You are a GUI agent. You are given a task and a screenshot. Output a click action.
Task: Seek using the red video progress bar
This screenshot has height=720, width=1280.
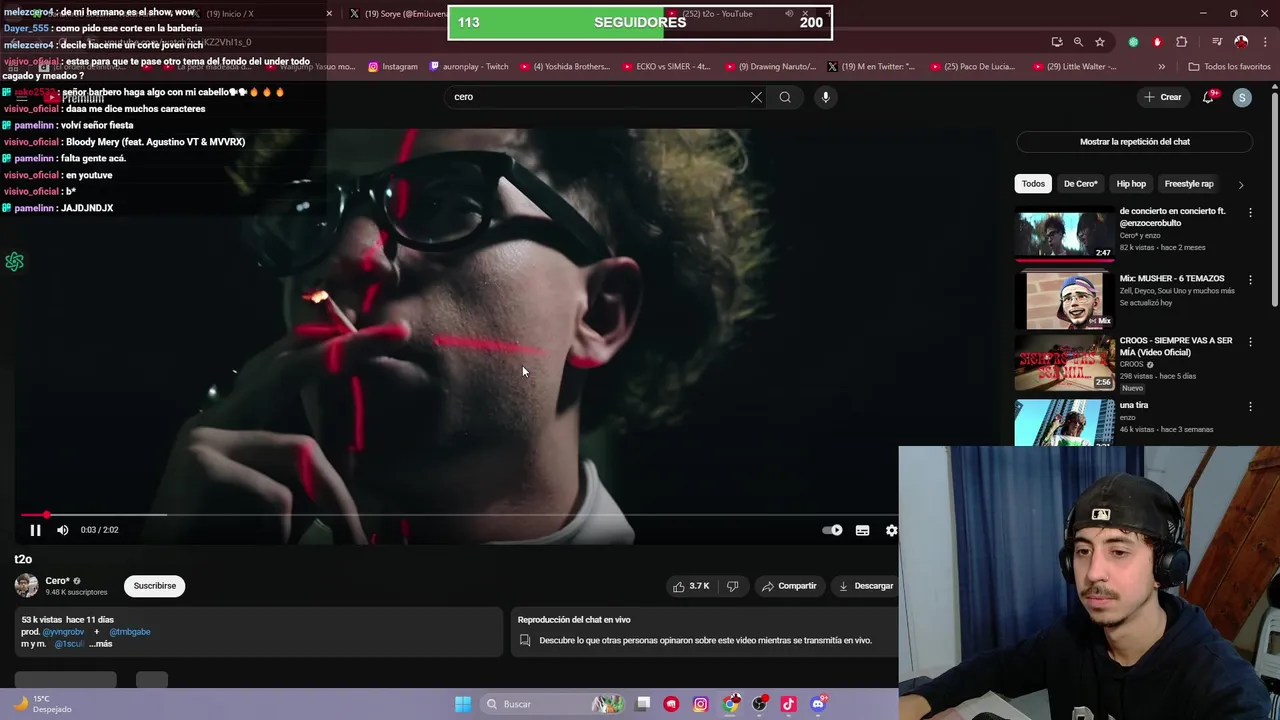pos(458,515)
